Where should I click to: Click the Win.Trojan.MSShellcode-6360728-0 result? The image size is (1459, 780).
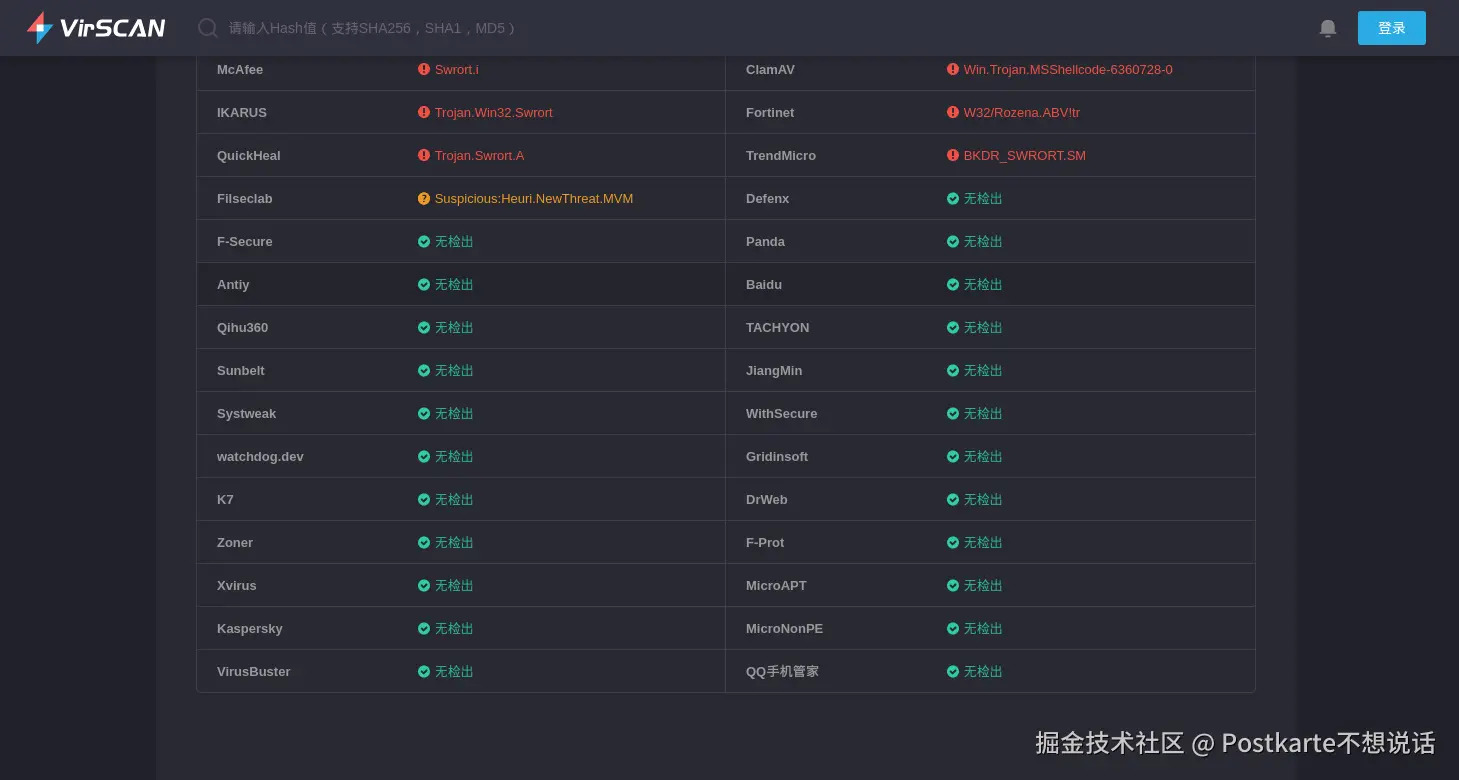click(x=1068, y=70)
